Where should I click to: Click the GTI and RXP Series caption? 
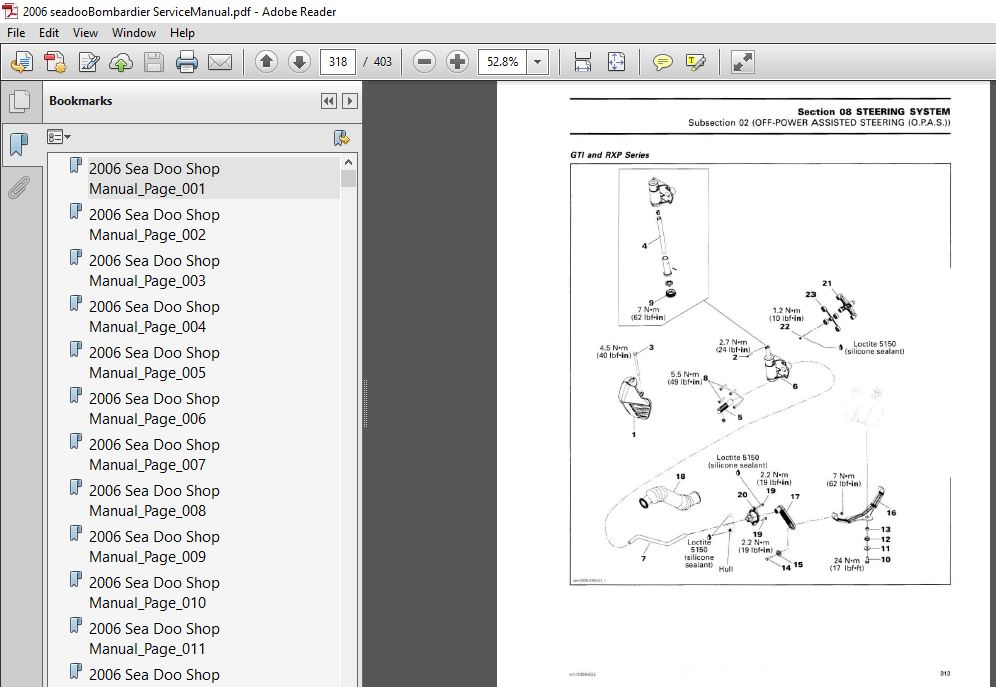pos(609,155)
